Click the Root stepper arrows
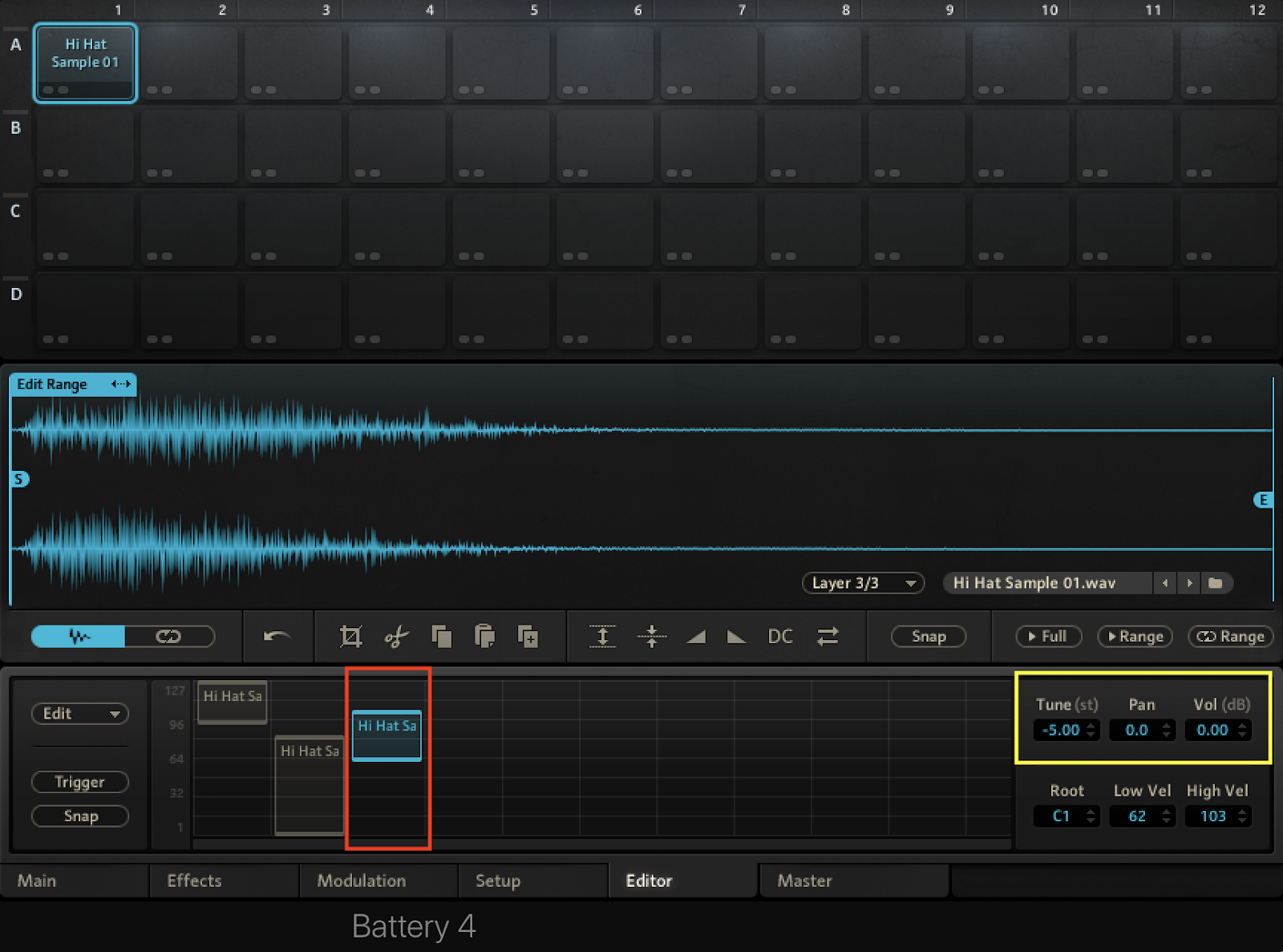Image resolution: width=1283 pixels, height=952 pixels. [x=1091, y=816]
